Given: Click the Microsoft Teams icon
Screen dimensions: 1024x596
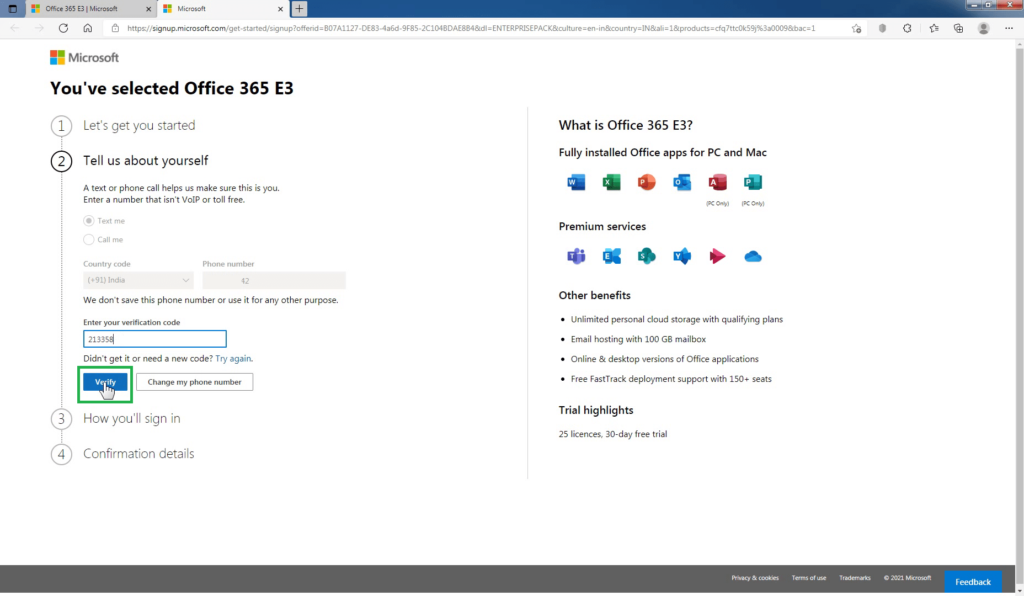Looking at the screenshot, I should click(x=576, y=256).
